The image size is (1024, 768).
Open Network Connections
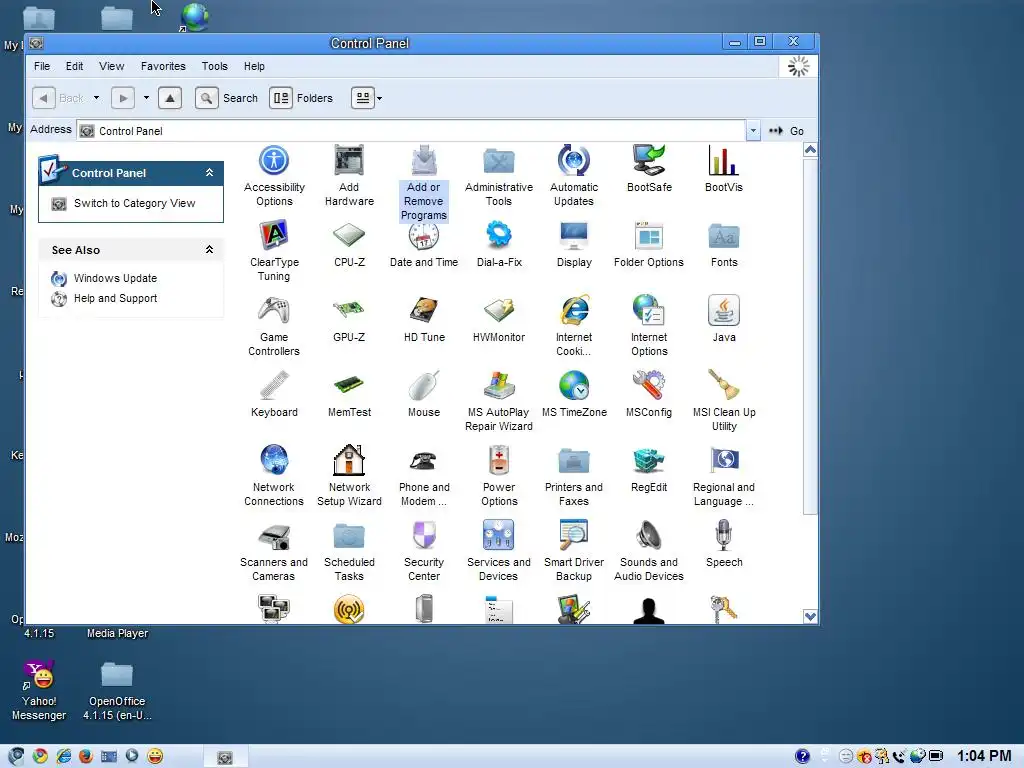click(274, 476)
